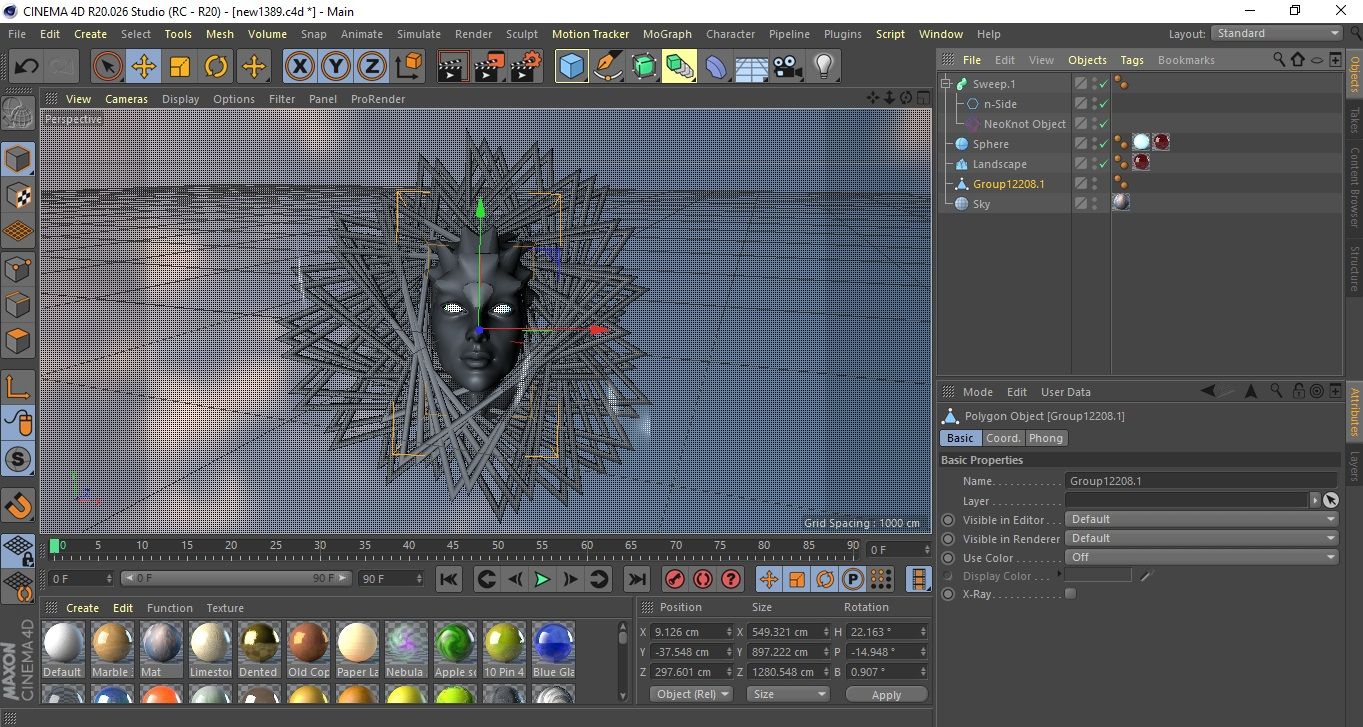The width and height of the screenshot is (1363, 727).
Task: Select the NeoKnot Object in the hierarchy
Action: 1024,124
